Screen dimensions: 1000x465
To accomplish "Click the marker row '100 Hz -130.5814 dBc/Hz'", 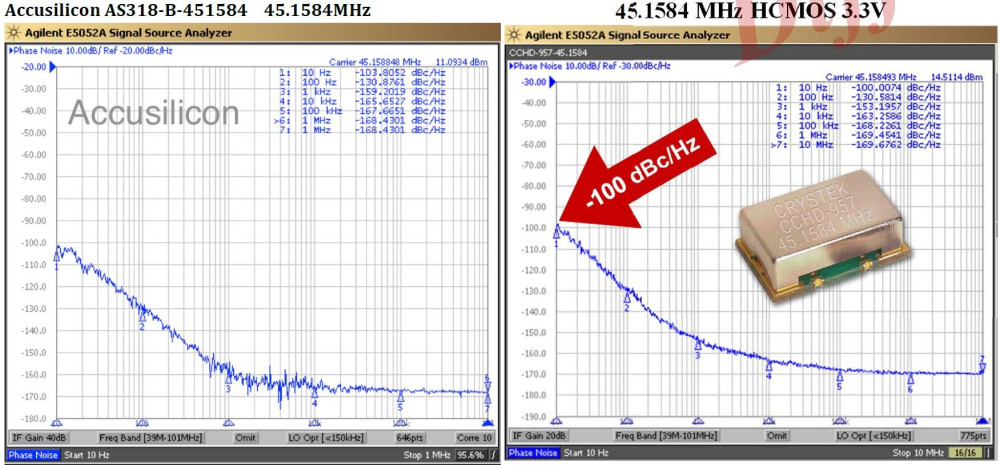I will [x=858, y=96].
